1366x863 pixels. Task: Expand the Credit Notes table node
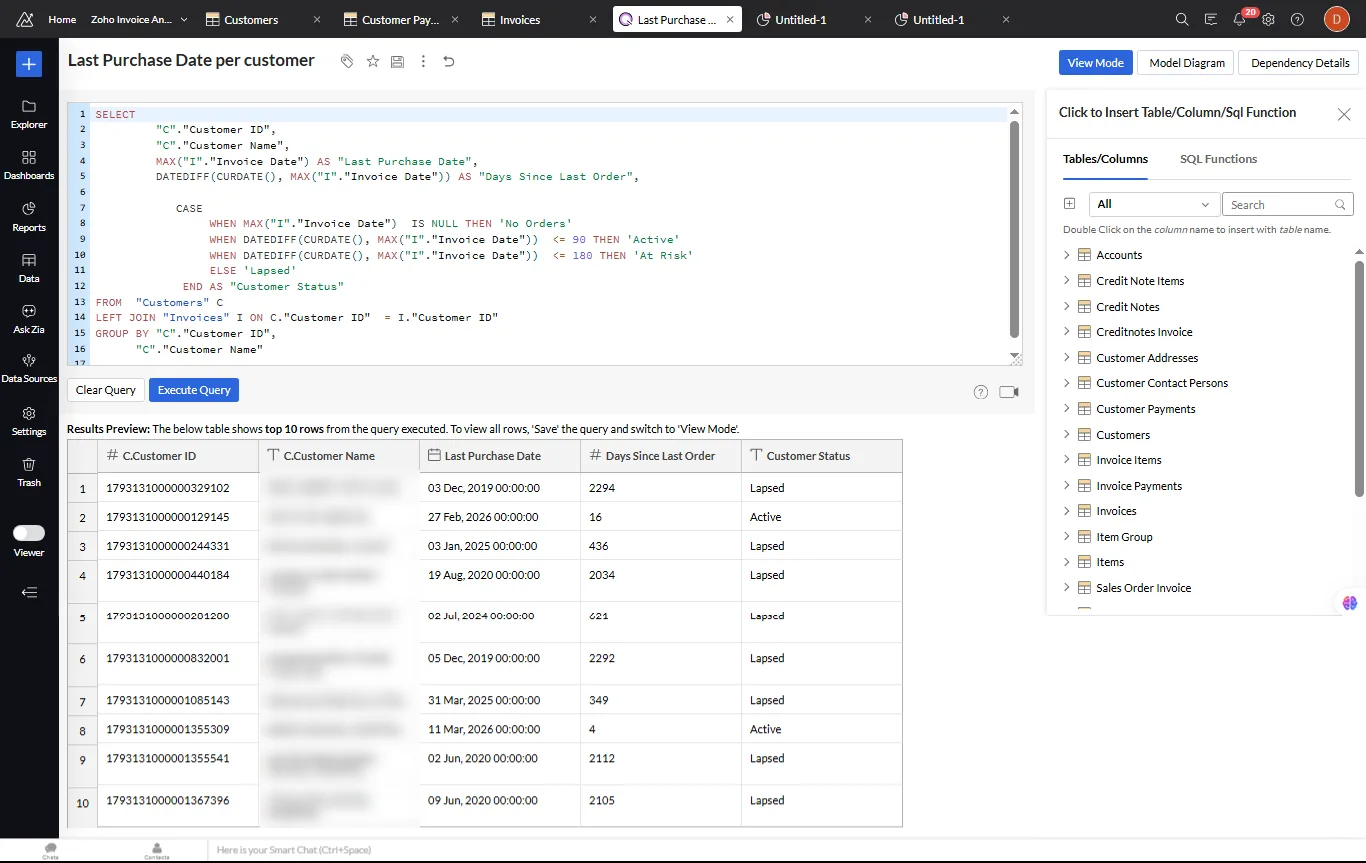click(x=1066, y=307)
